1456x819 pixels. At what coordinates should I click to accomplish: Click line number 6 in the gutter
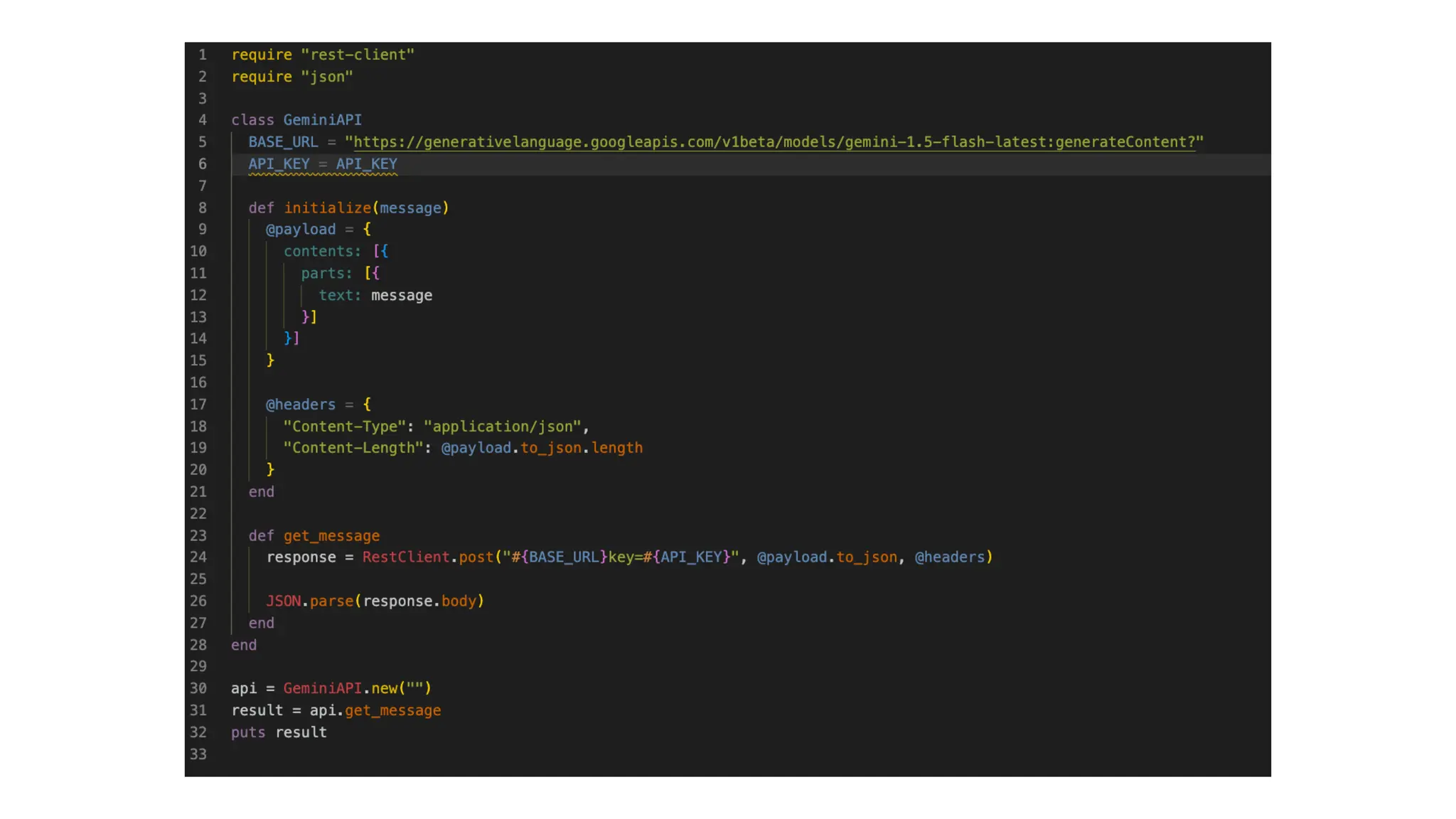(x=203, y=164)
